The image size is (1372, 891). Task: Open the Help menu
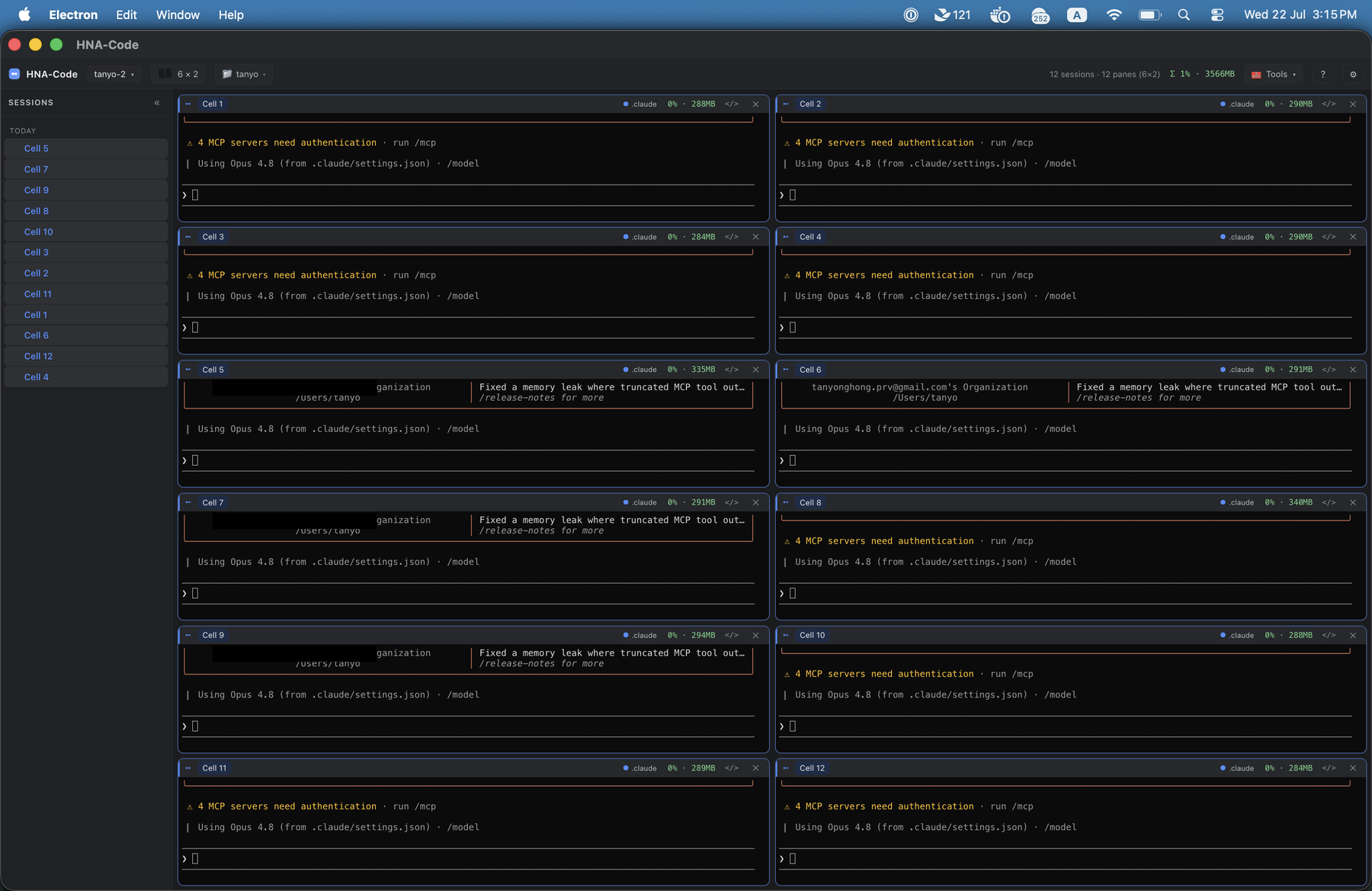(231, 15)
